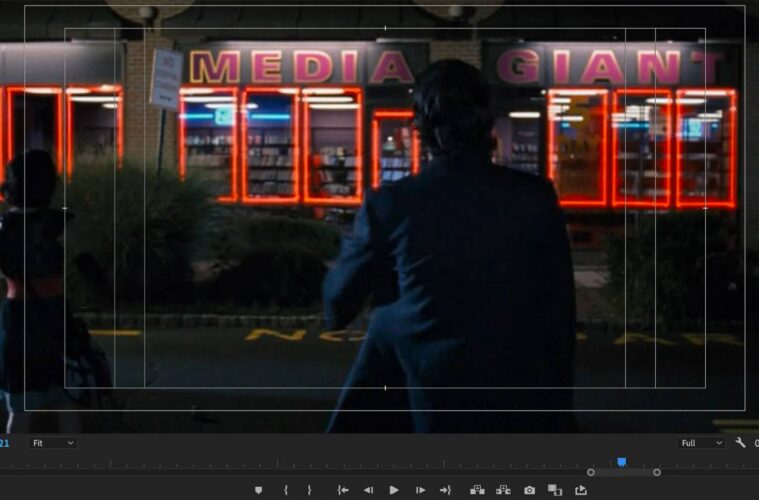Viewport: 759px width, 500px height.
Task: Click the left handle of the zoom scroll bar
Action: 591,472
